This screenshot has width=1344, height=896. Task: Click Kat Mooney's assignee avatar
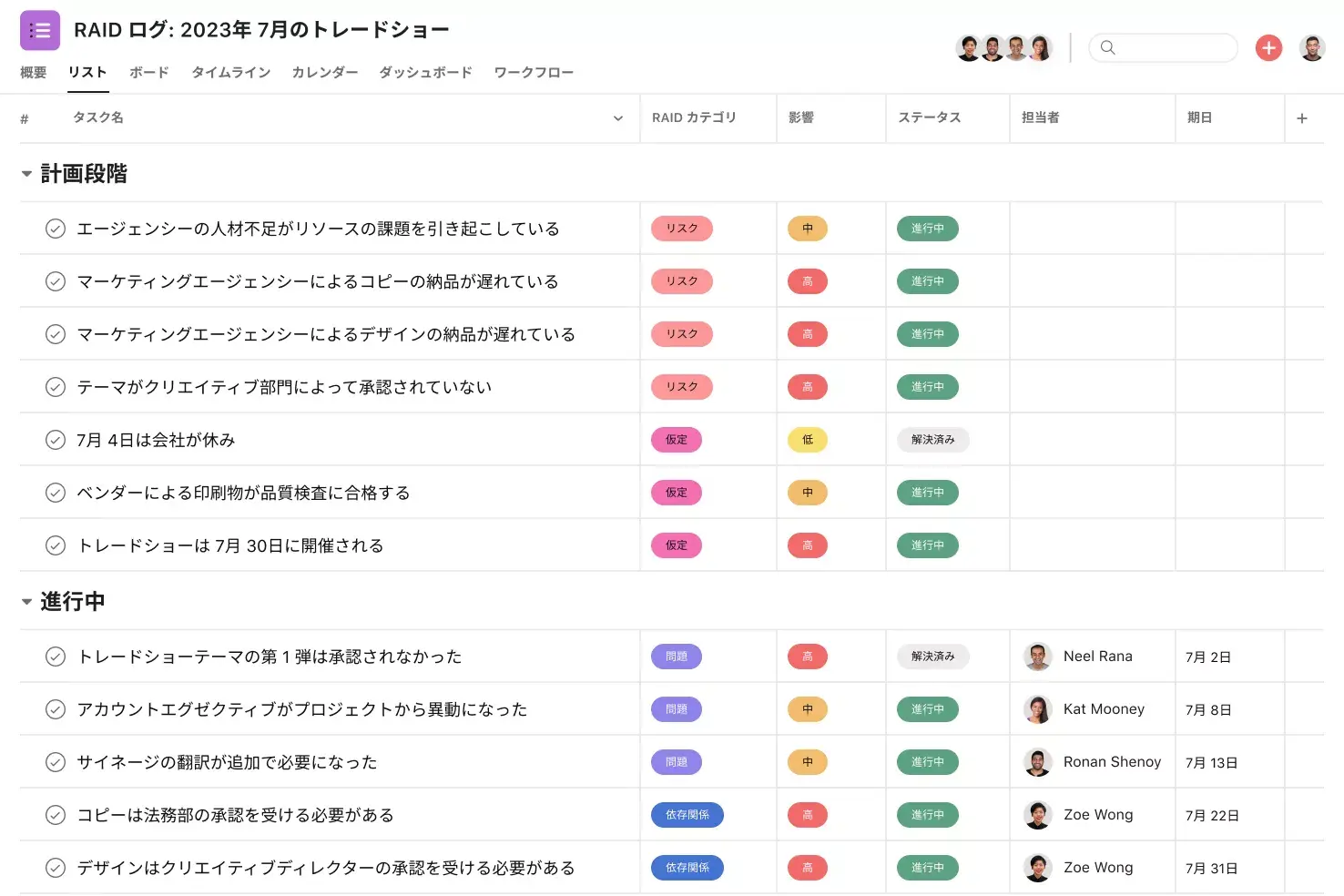pos(1038,709)
